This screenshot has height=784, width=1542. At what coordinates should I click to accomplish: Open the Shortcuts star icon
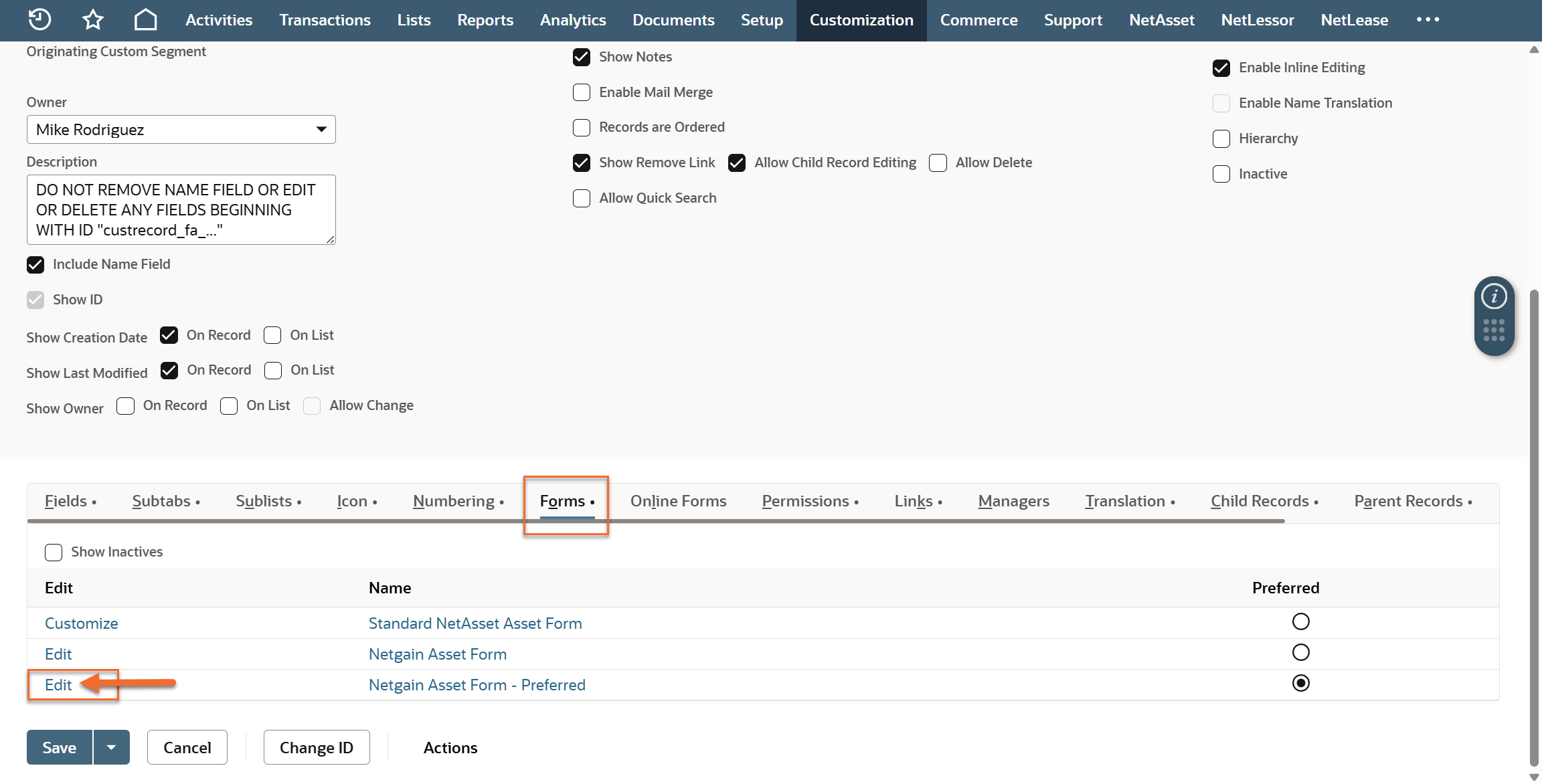coord(92,19)
